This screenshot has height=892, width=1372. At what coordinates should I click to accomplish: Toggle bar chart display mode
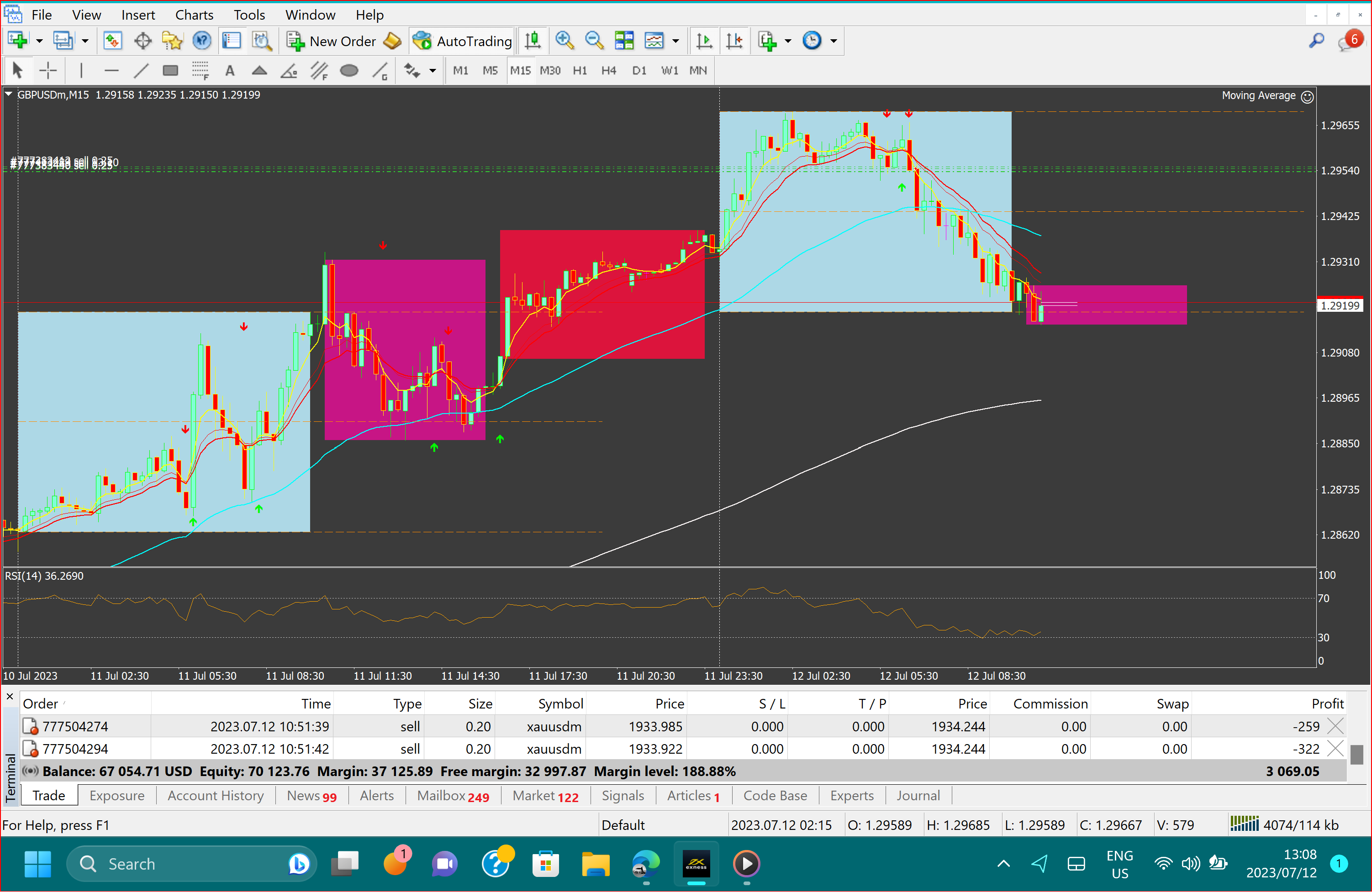click(x=533, y=40)
